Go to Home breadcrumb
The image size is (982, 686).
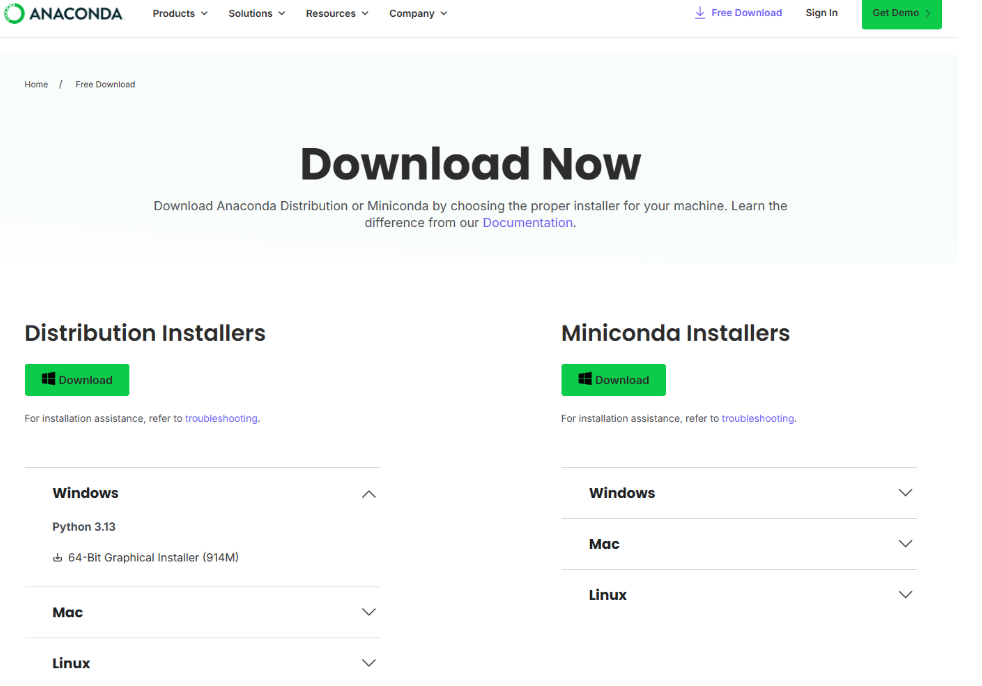coord(36,84)
